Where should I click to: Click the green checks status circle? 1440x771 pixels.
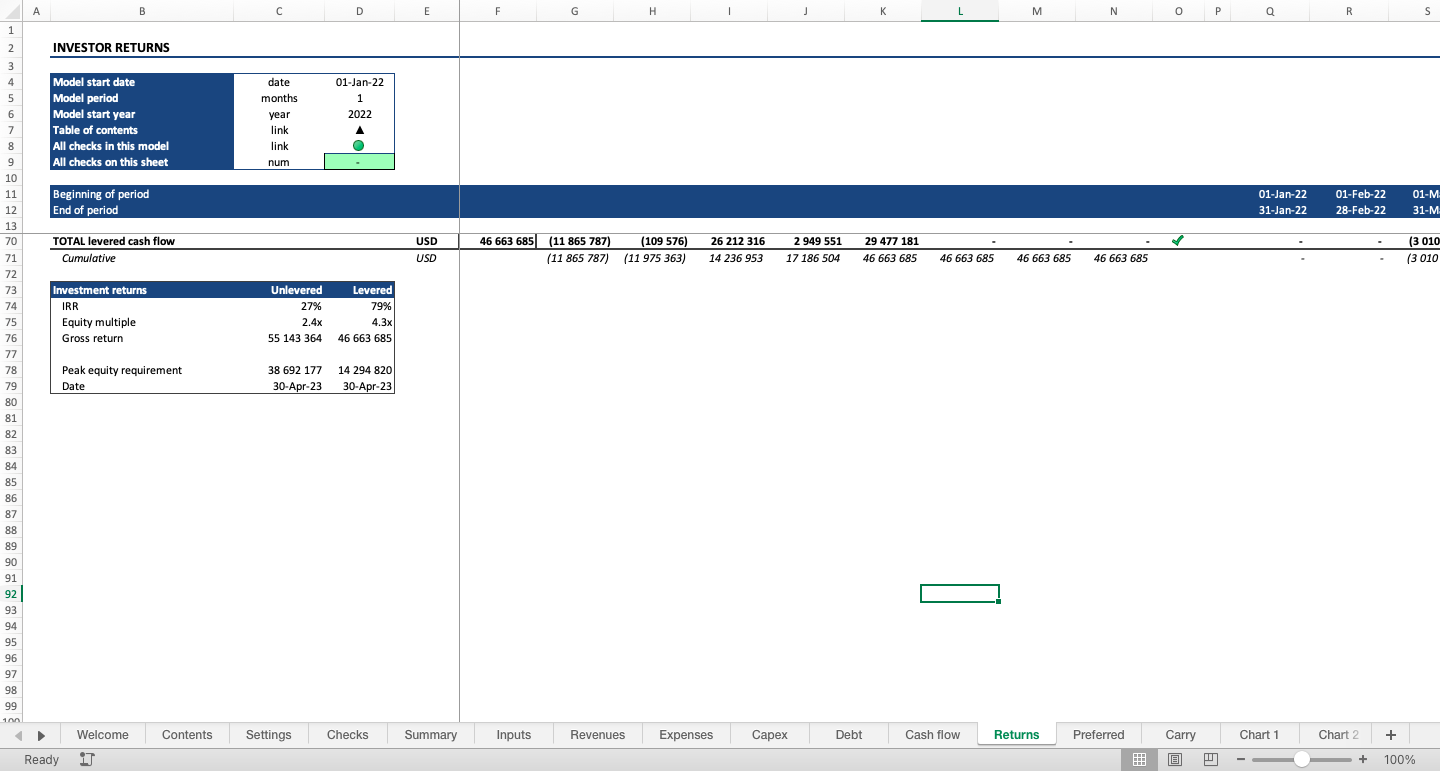click(x=358, y=146)
